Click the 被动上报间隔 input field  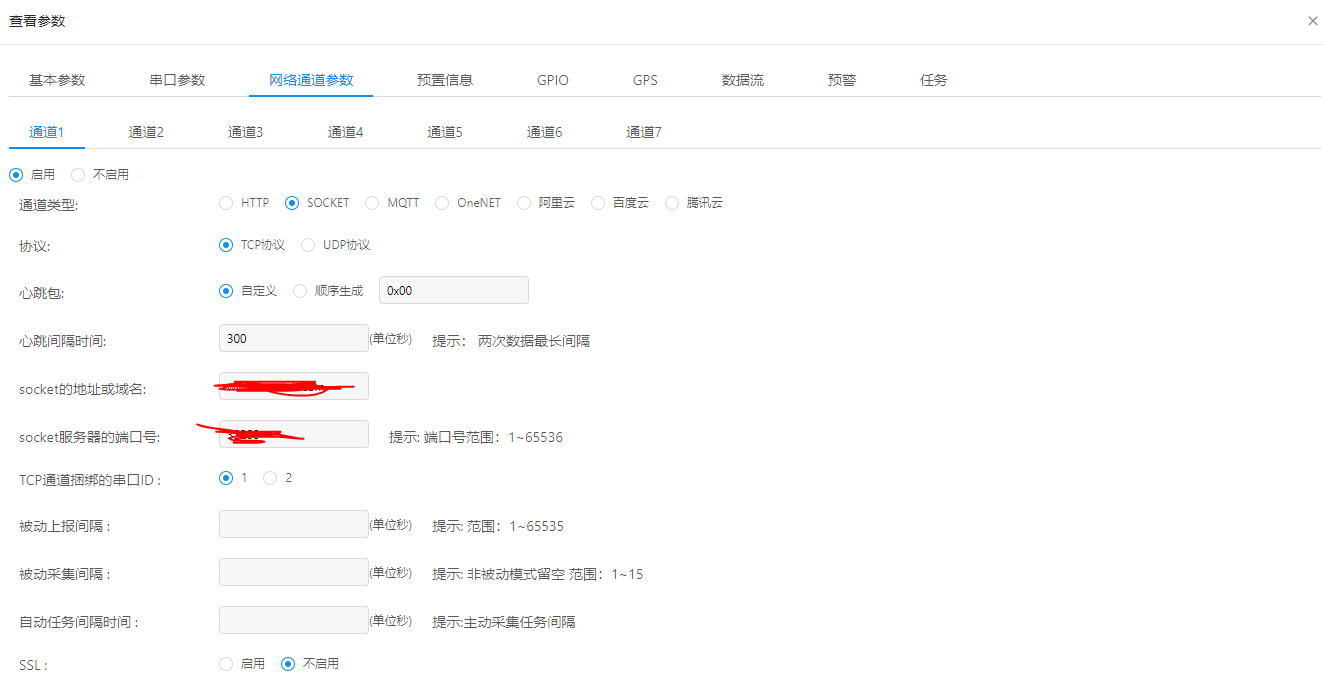click(x=293, y=524)
